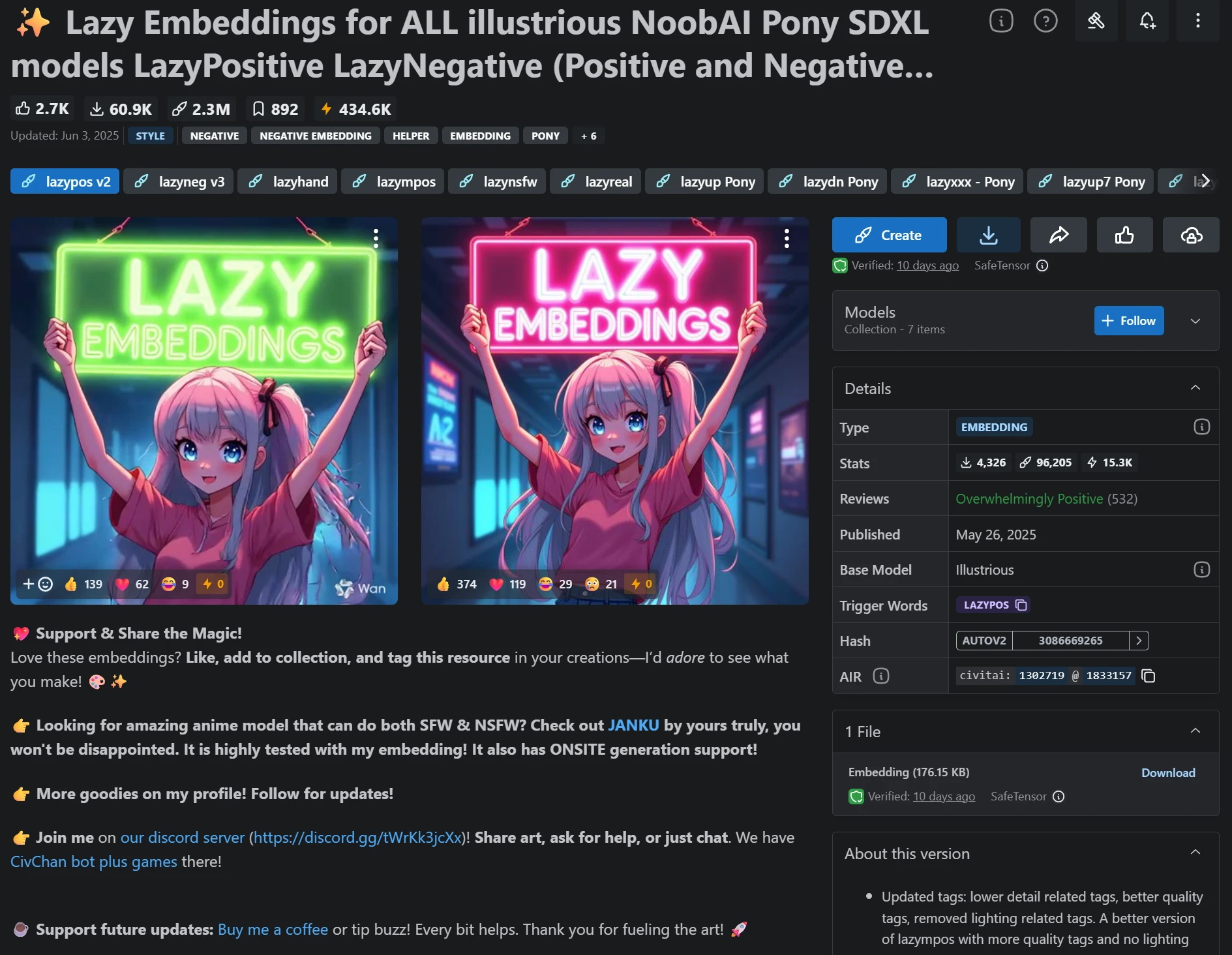Click the 60.9K downloads counter
The image size is (1232, 955).
[x=121, y=109]
